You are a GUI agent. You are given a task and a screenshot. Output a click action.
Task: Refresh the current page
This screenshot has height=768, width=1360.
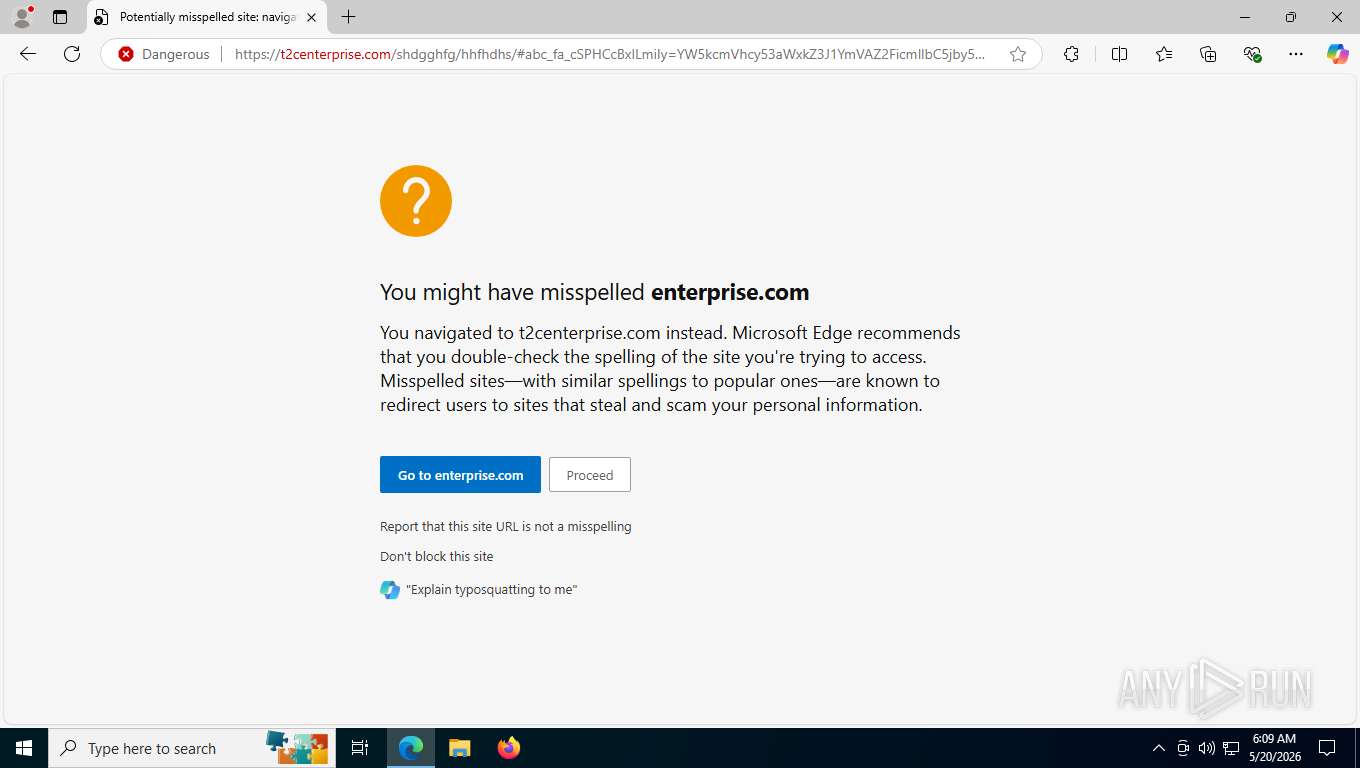72,54
